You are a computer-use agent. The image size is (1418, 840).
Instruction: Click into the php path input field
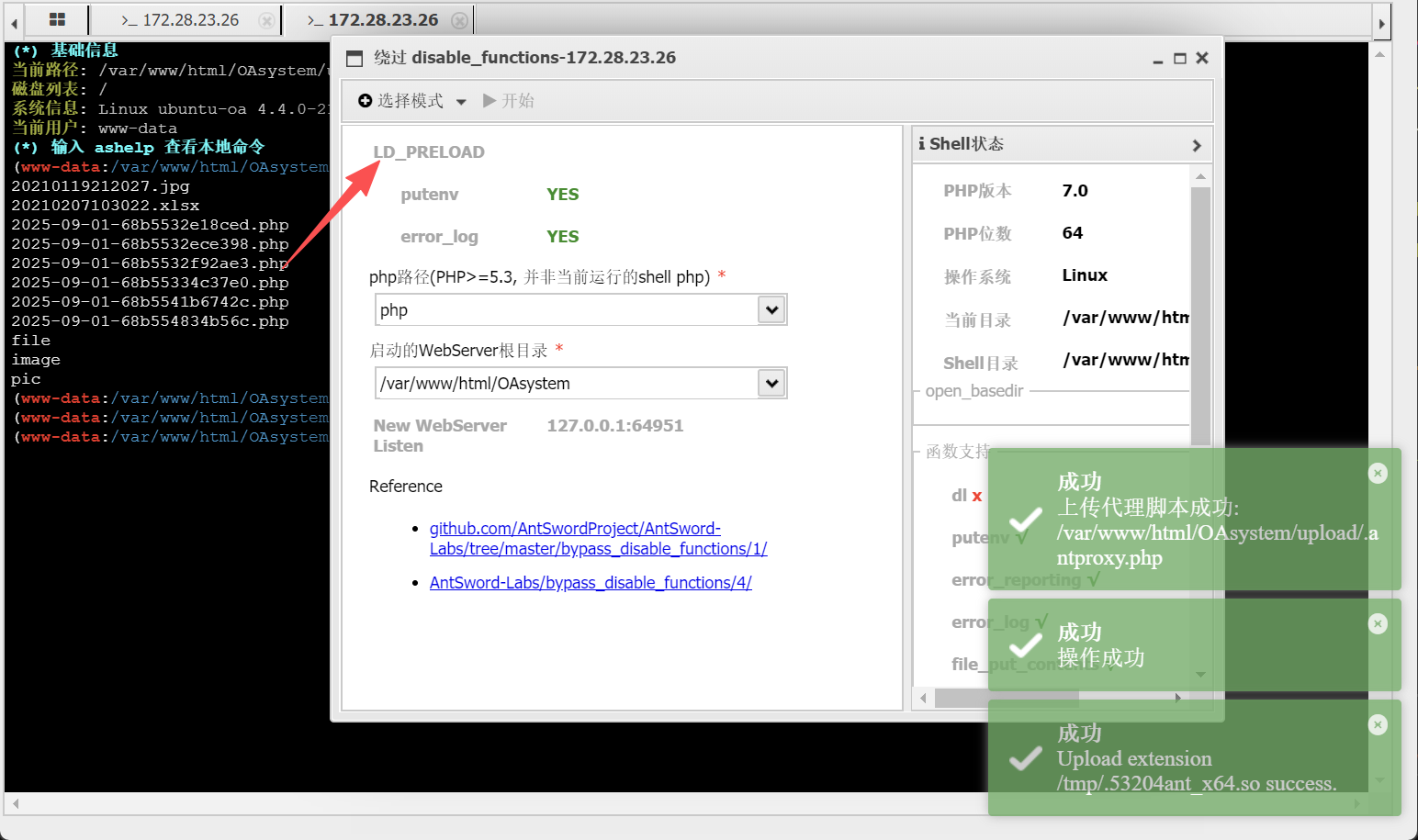tap(566, 310)
